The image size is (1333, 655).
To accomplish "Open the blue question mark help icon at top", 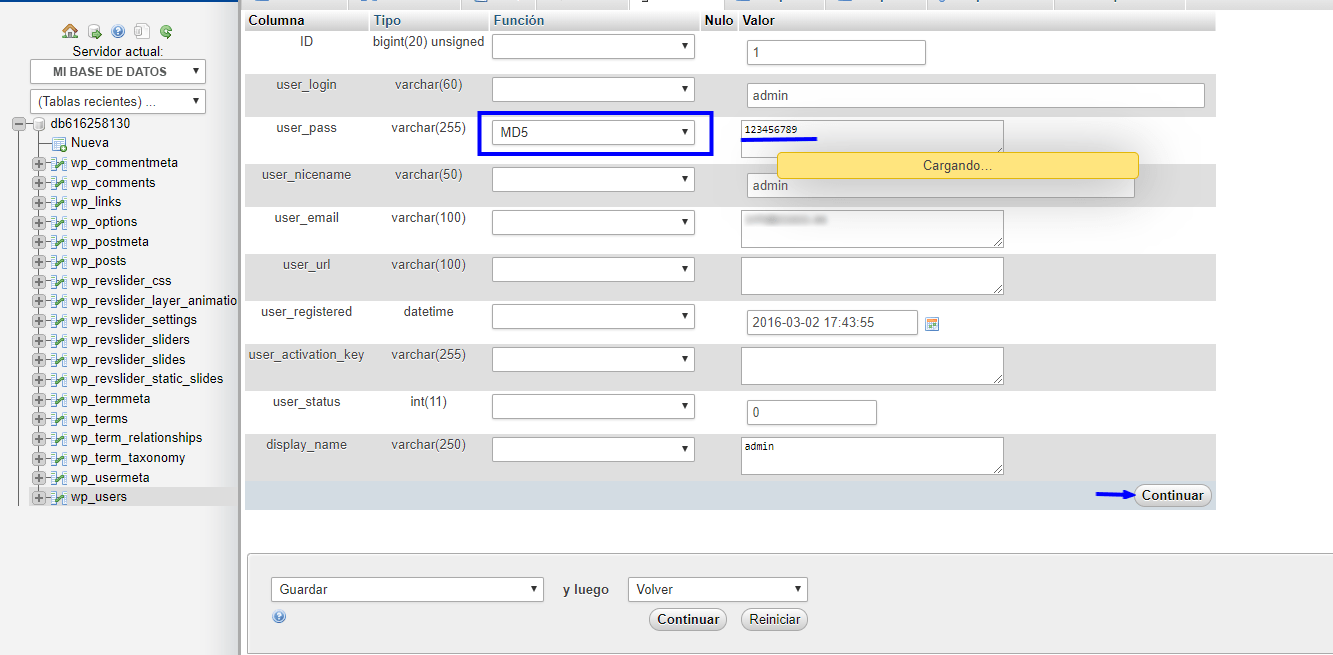I will coord(118,31).
